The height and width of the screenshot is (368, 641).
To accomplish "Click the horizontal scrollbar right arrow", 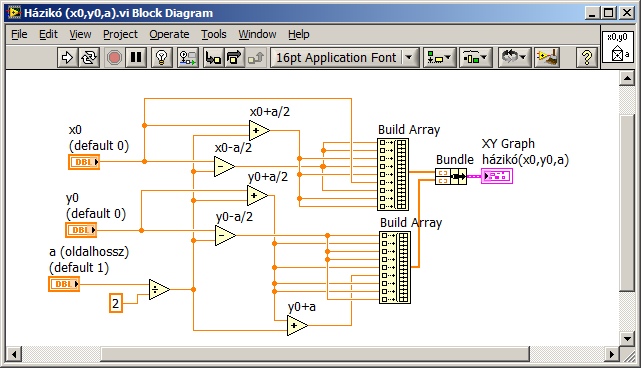I will point(611,354).
